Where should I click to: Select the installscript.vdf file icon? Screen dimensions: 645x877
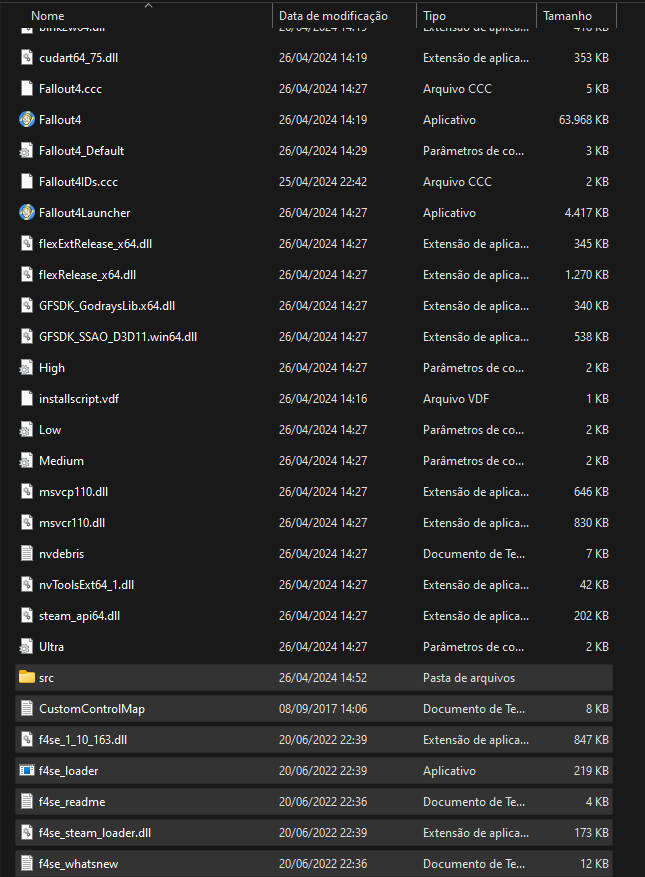click(x=27, y=399)
